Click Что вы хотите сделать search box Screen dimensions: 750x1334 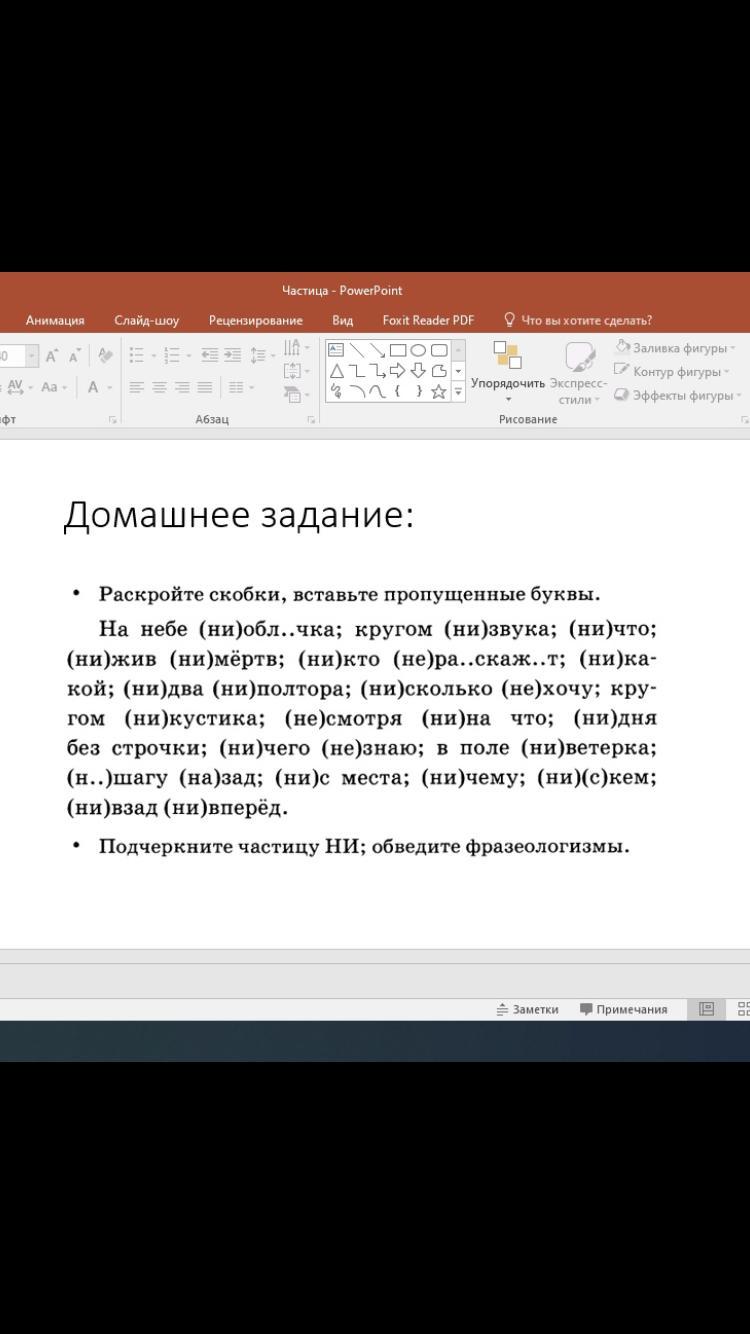coord(586,320)
